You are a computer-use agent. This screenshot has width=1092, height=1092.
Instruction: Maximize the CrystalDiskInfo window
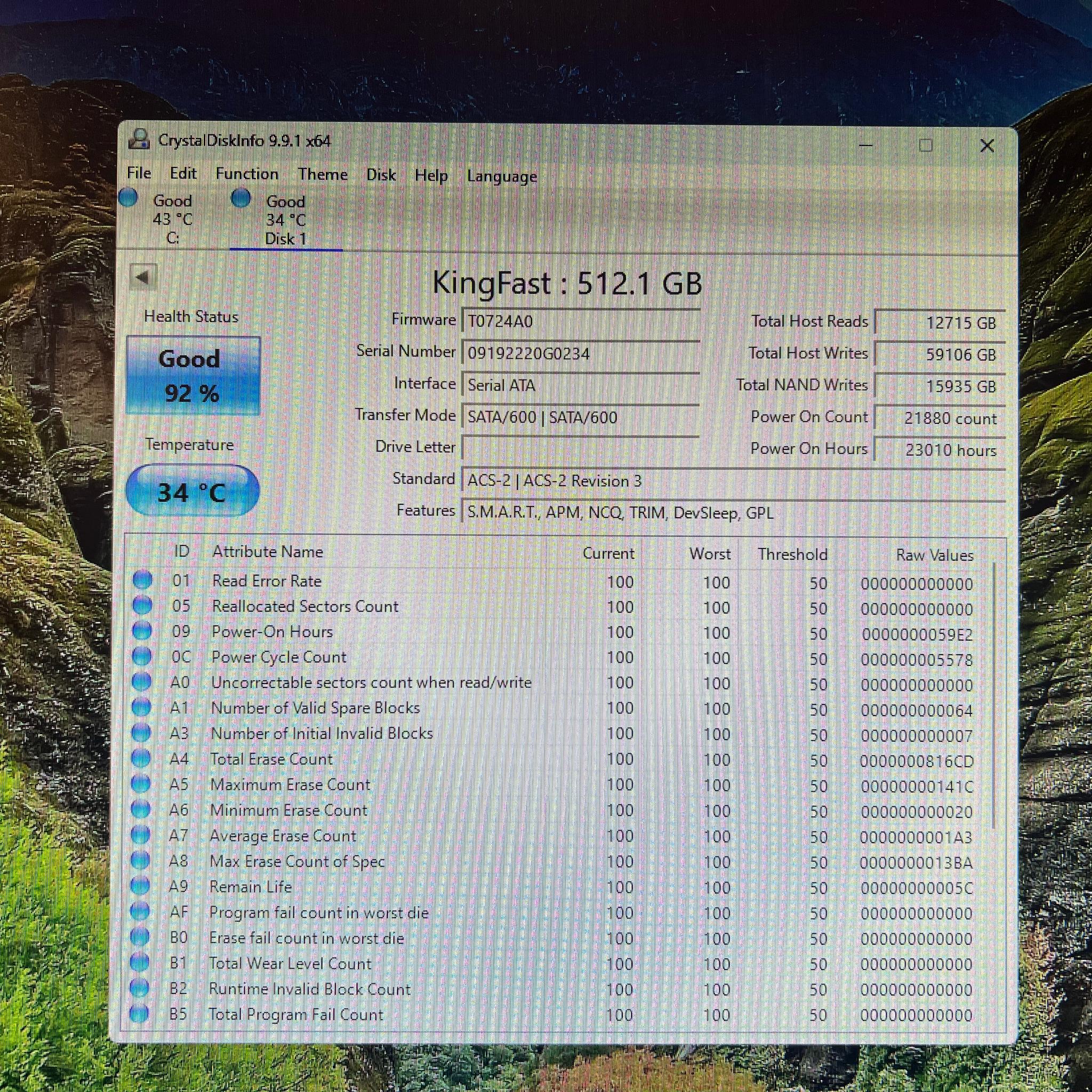[x=926, y=145]
